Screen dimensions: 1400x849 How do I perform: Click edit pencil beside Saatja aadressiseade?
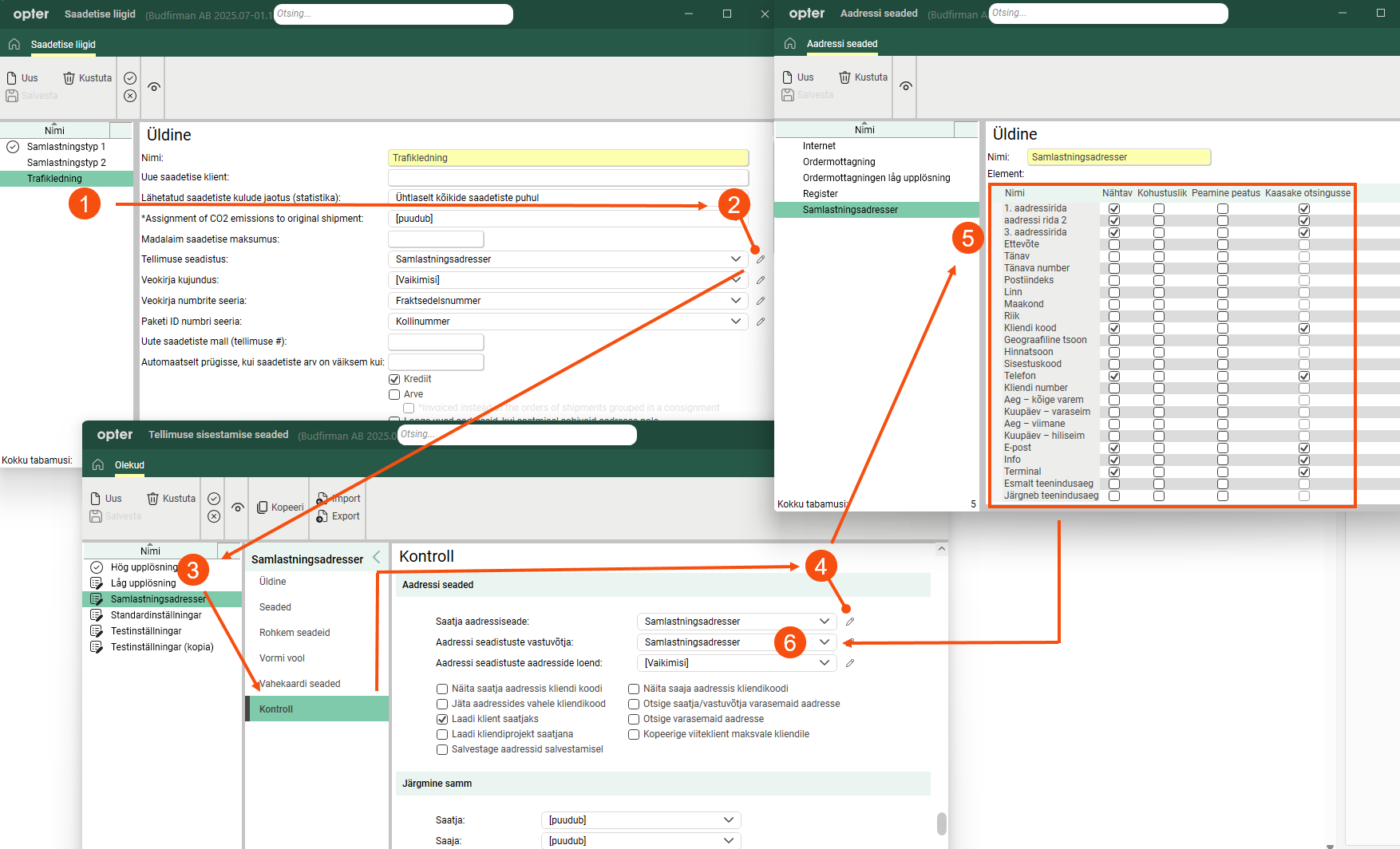click(x=850, y=622)
